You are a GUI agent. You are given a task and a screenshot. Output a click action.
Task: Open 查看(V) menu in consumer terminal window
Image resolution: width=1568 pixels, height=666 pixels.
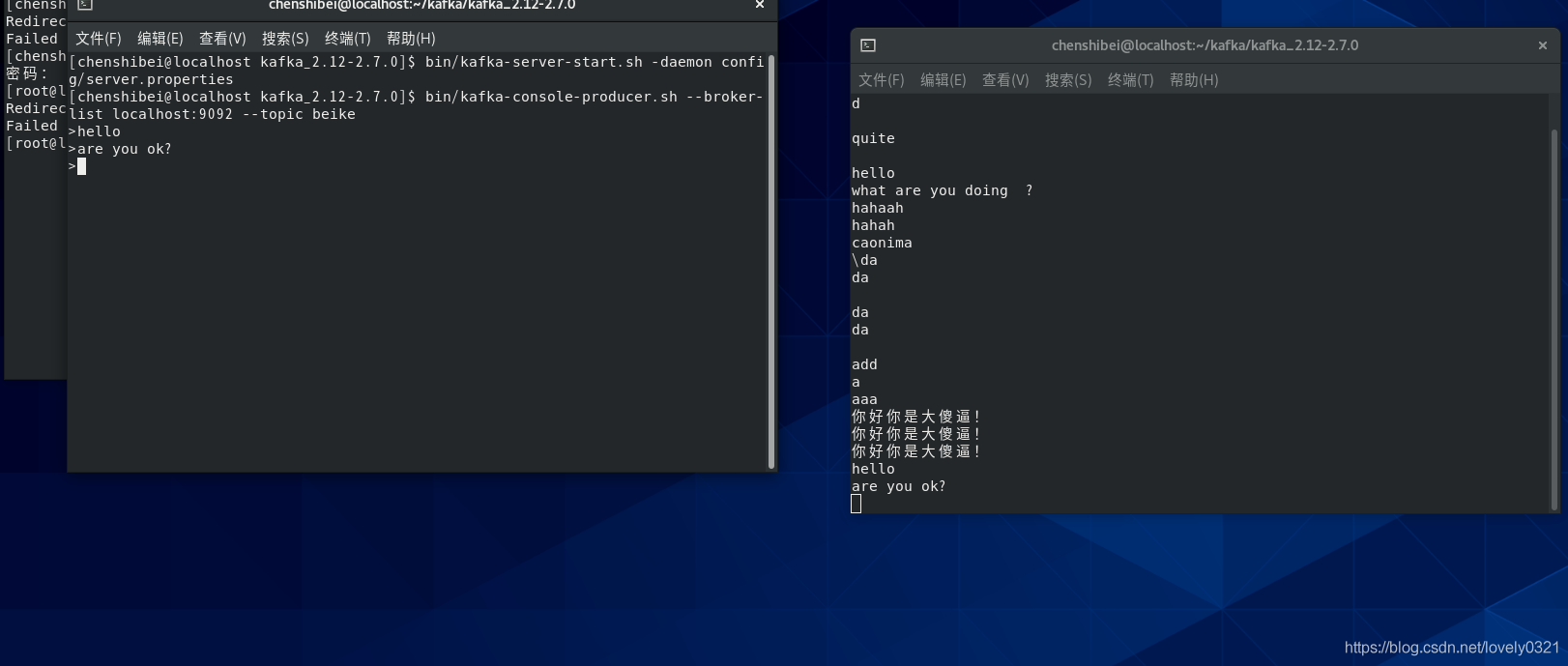pos(1005,80)
